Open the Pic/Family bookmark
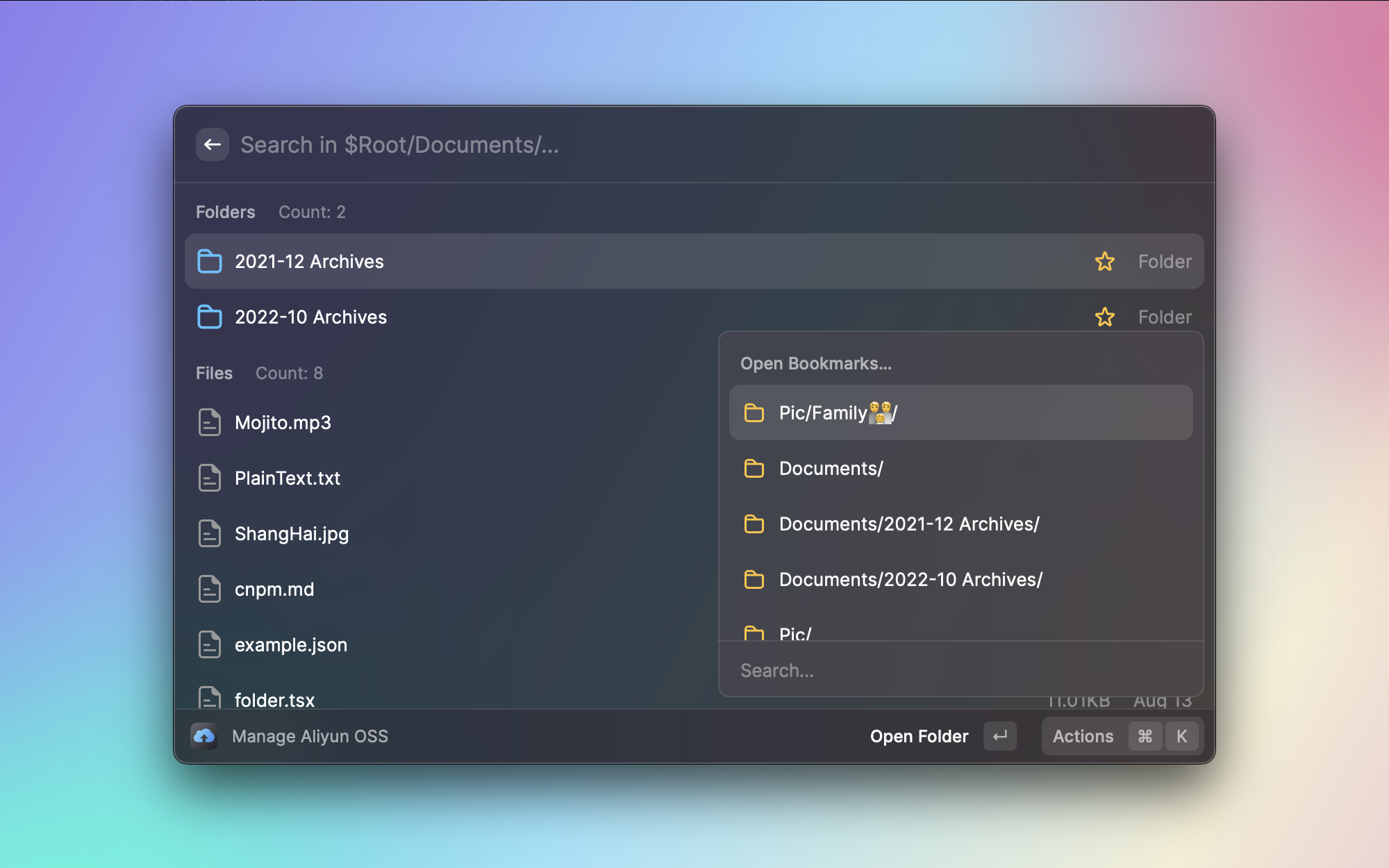Viewport: 1389px width, 868px height. pyautogui.click(x=838, y=413)
